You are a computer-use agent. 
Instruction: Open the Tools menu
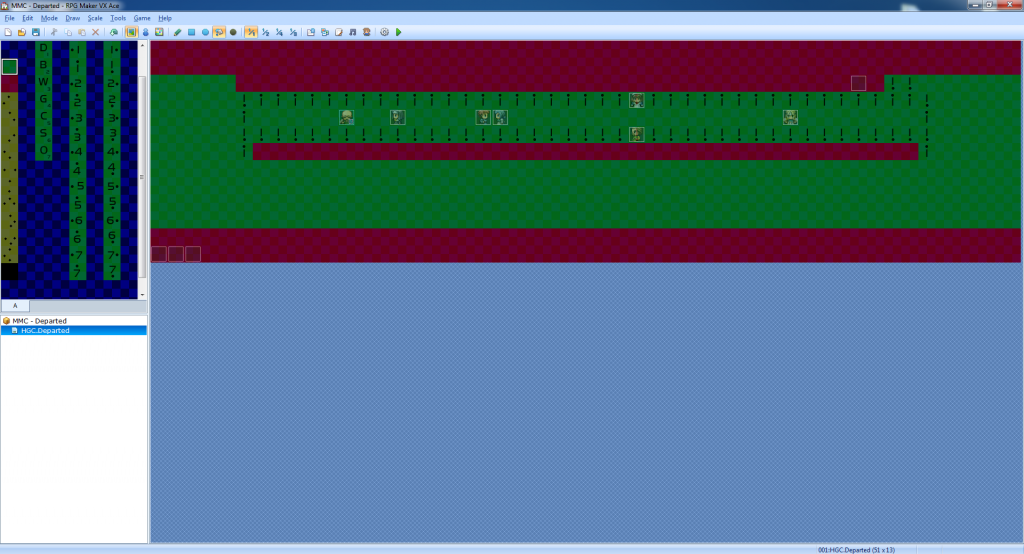coord(118,18)
